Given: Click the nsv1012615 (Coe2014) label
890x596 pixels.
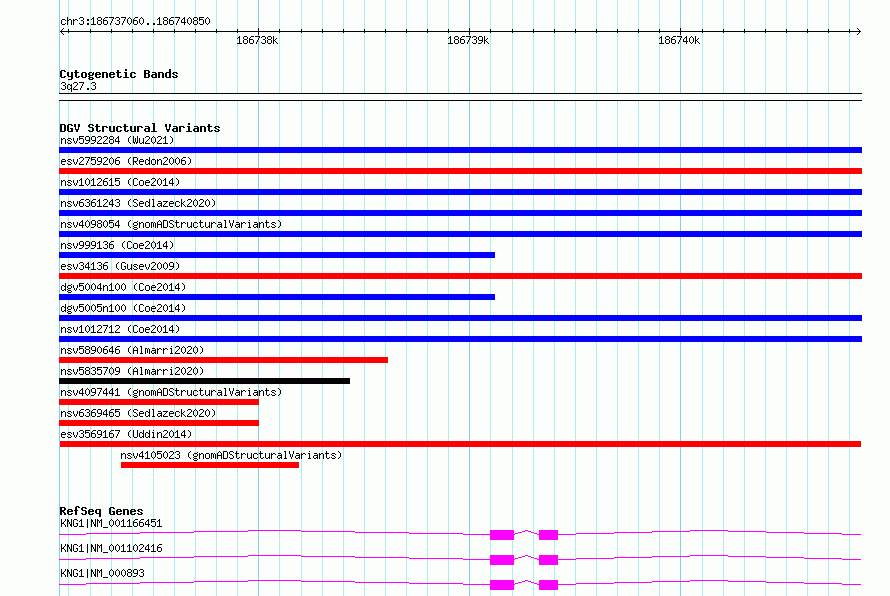Looking at the screenshot, I should point(120,182).
